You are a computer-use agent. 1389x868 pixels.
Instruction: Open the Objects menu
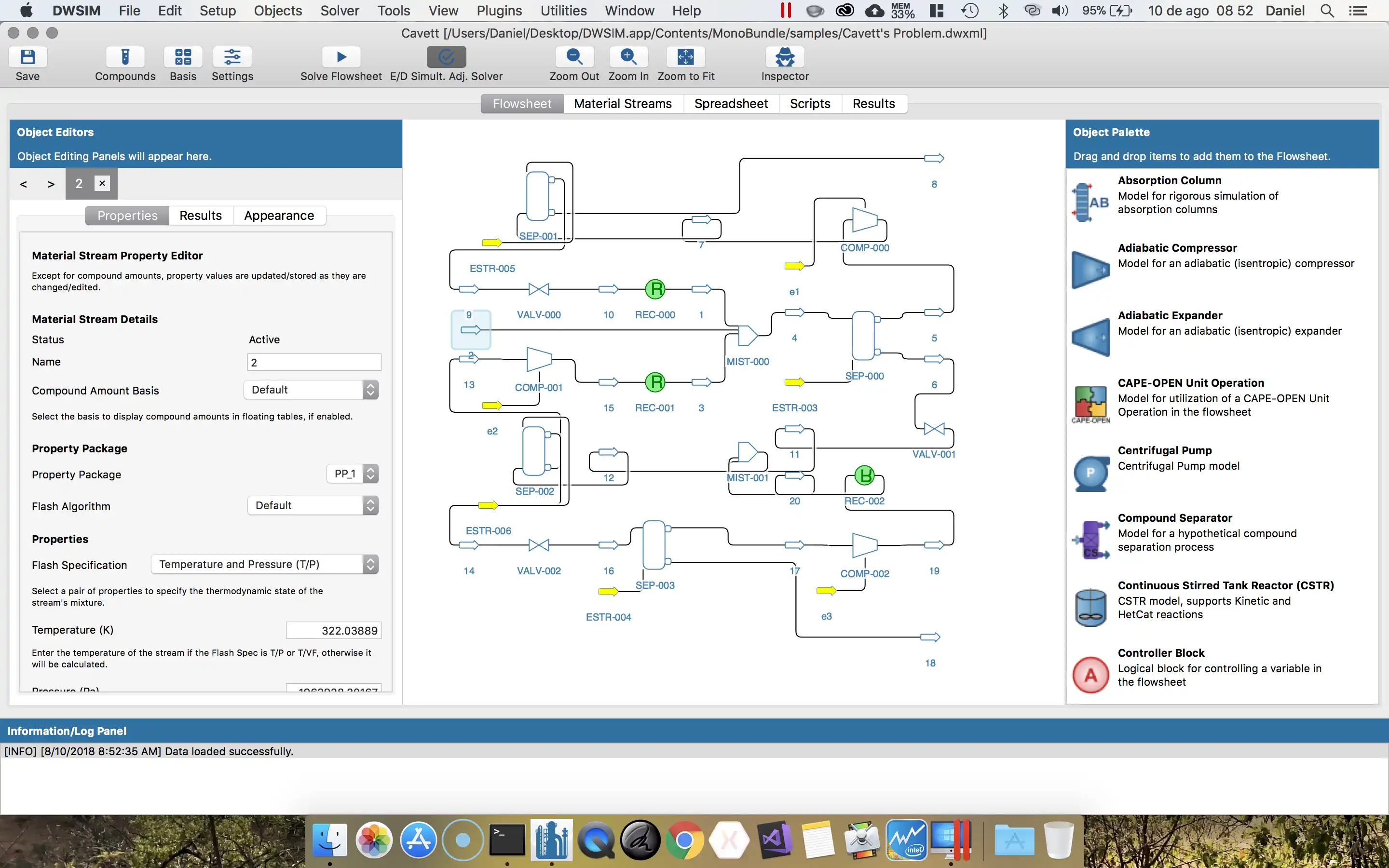277,10
